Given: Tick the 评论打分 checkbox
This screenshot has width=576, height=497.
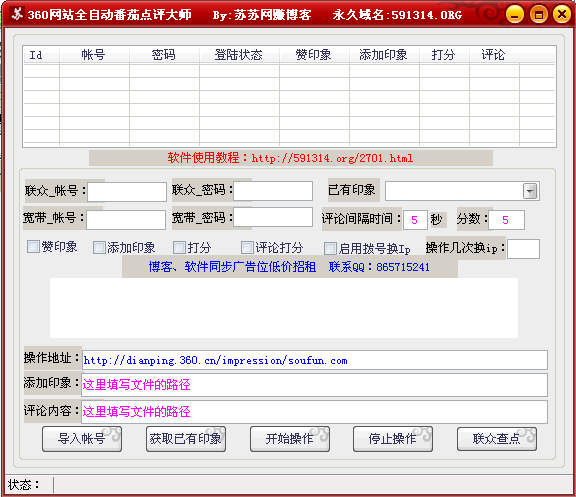Looking at the screenshot, I should point(247,248).
